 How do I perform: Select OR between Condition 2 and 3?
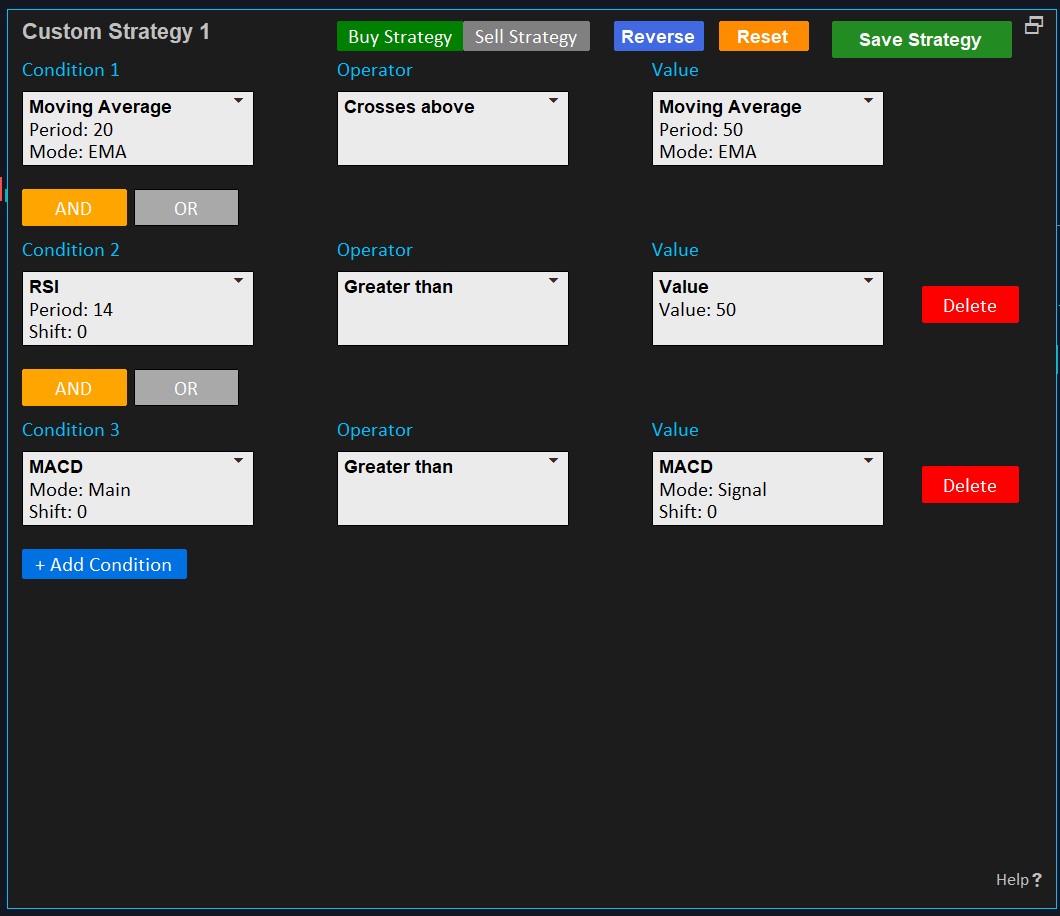(187, 387)
